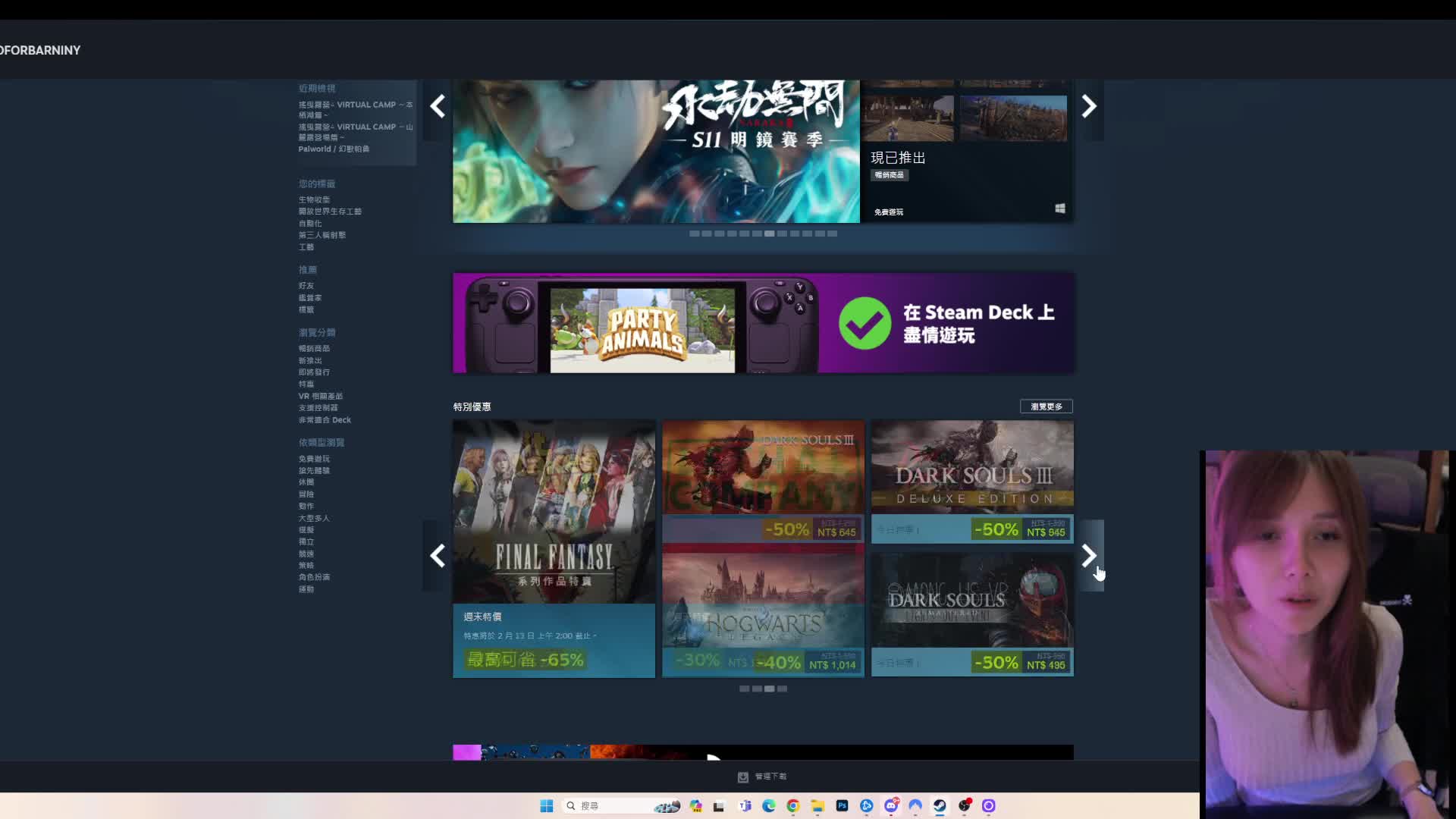
Task: Browse 支援控制器 category
Action: click(x=318, y=408)
